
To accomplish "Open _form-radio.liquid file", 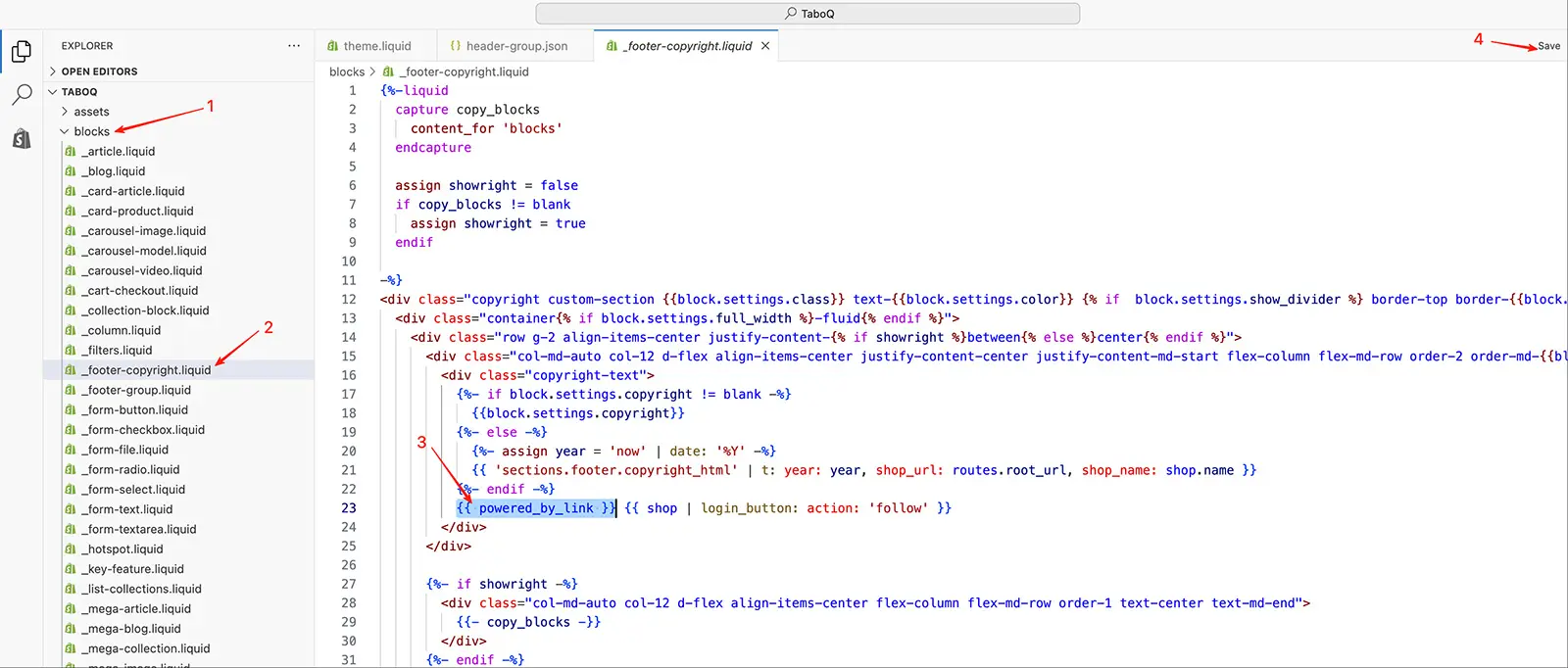I will pyautogui.click(x=131, y=469).
